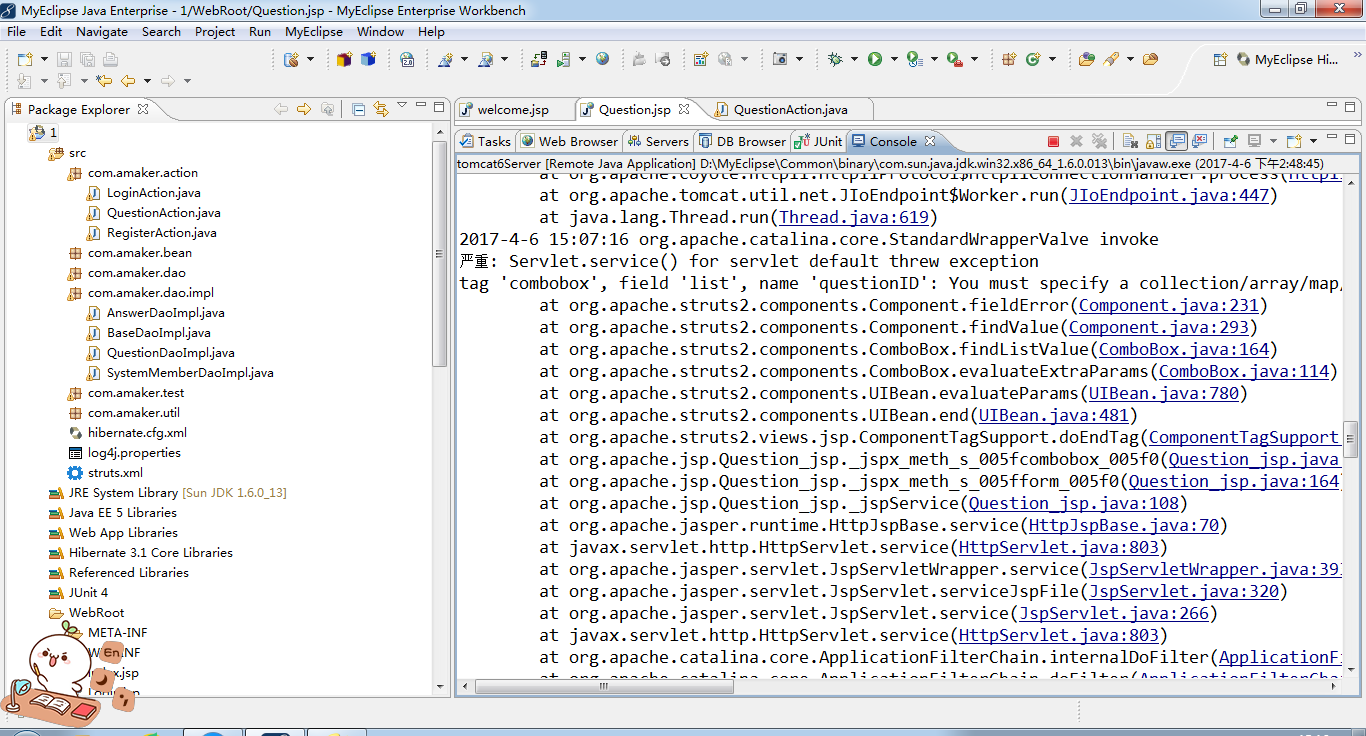Click the Open Perspective icon
This screenshot has width=1366, height=736.
(x=1219, y=59)
